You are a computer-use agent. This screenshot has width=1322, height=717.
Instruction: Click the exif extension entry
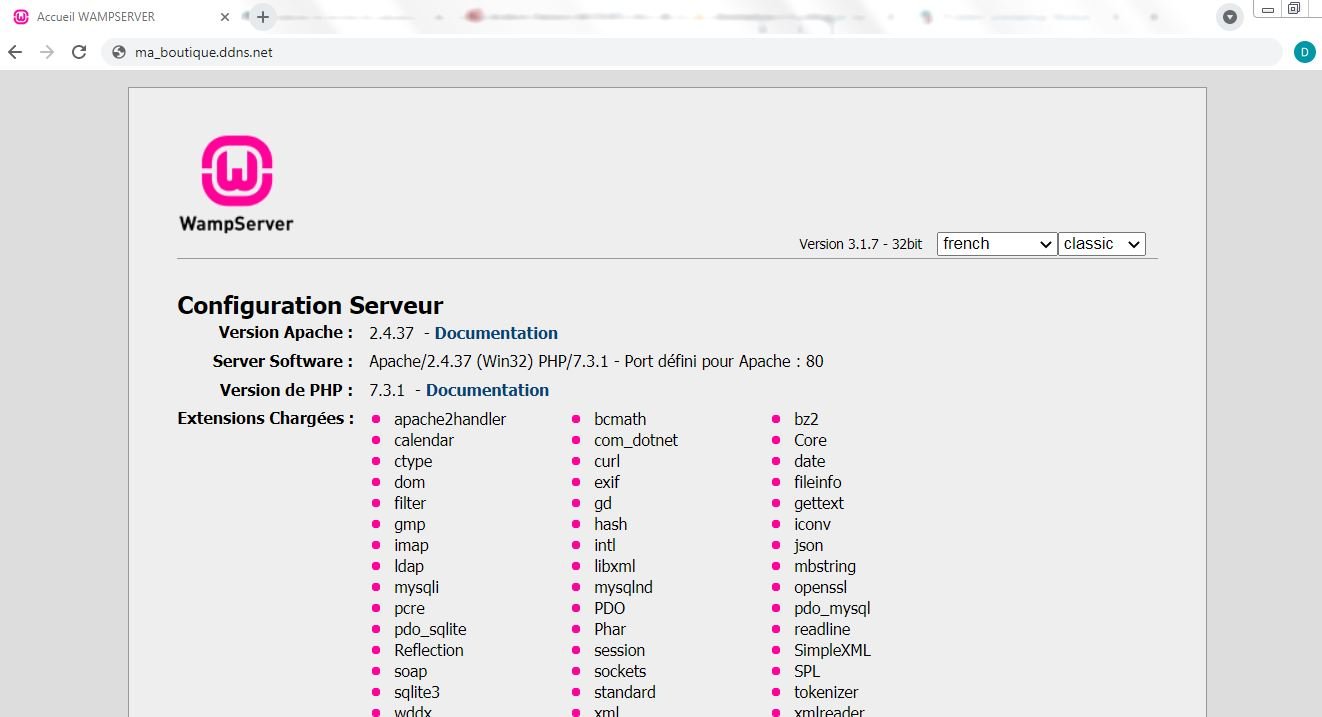(x=607, y=482)
